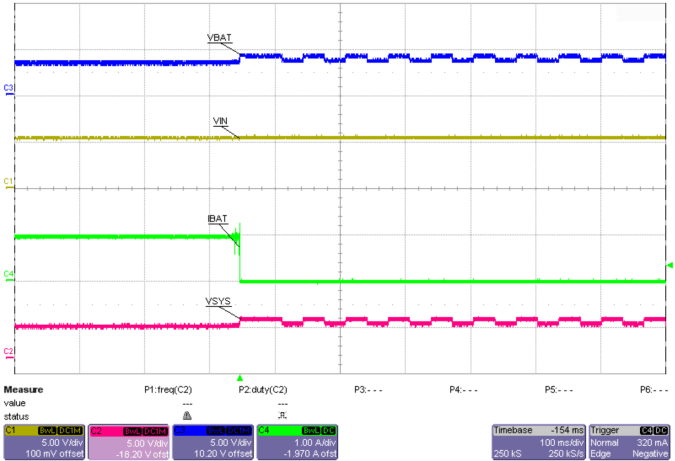Click the P1 warning status icon

point(187,416)
